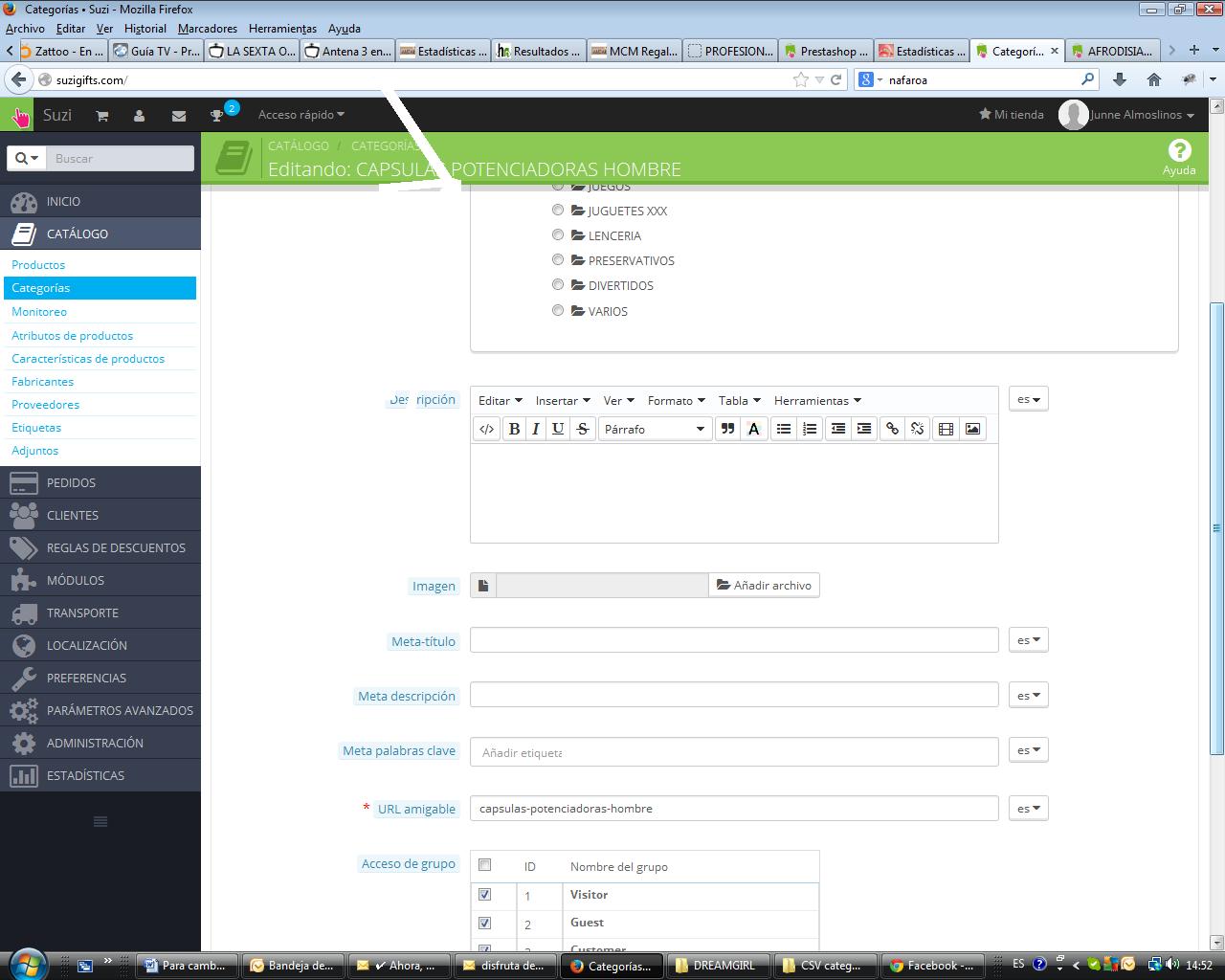Click the Firefox home icon
This screenshot has width=1225, height=980.
tap(1154, 79)
